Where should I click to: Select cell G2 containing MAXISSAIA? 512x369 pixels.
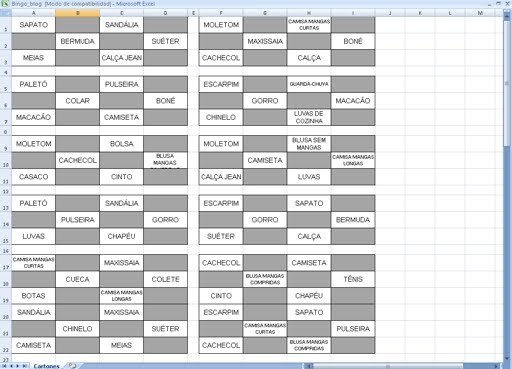265,41
